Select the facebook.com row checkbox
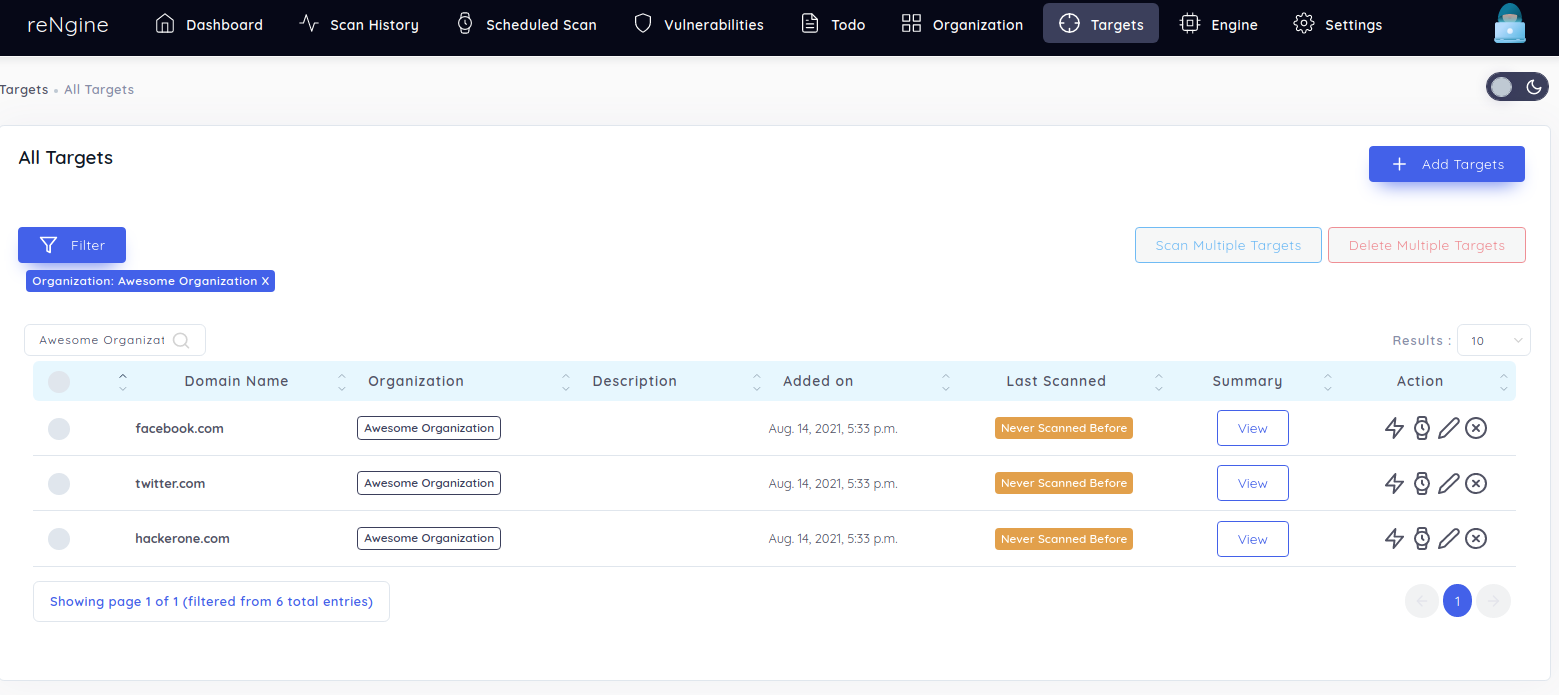 click(59, 429)
